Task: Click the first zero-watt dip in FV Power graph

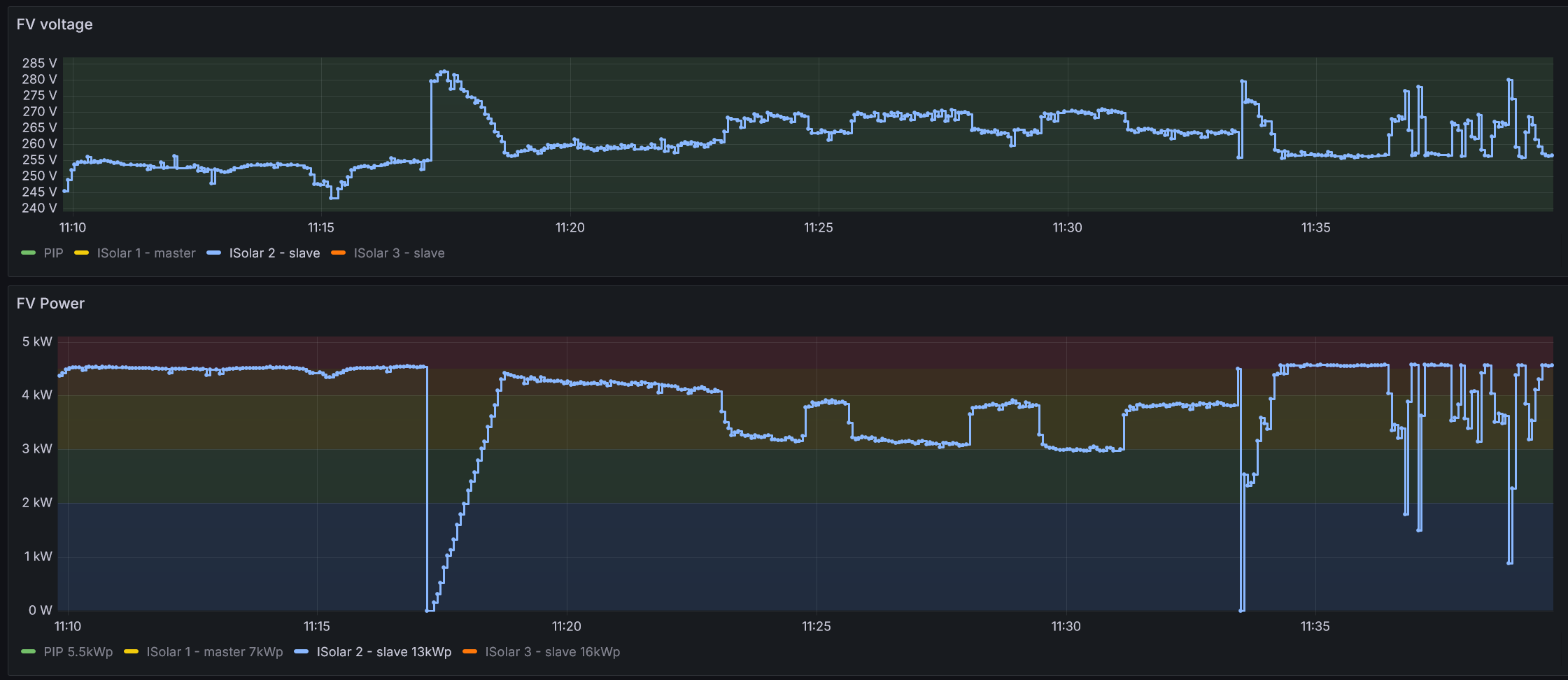Action: pyautogui.click(x=428, y=609)
